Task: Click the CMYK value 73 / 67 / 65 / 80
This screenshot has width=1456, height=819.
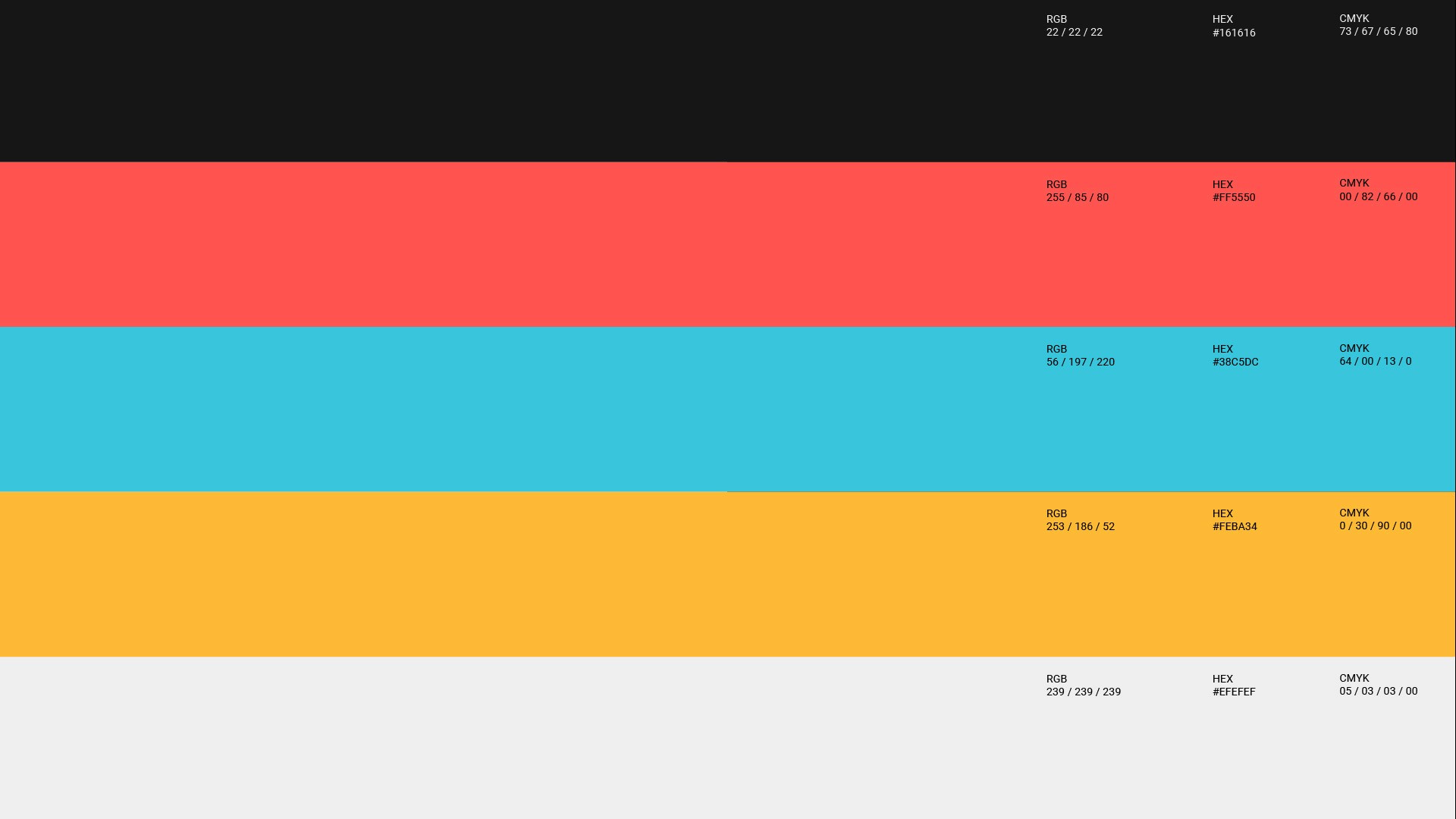Action: (1378, 32)
